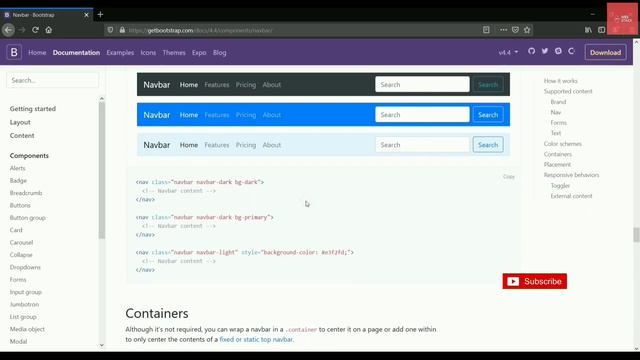Open a new browser tab with plus
The width and height of the screenshot is (640, 360).
pyautogui.click(x=100, y=15)
